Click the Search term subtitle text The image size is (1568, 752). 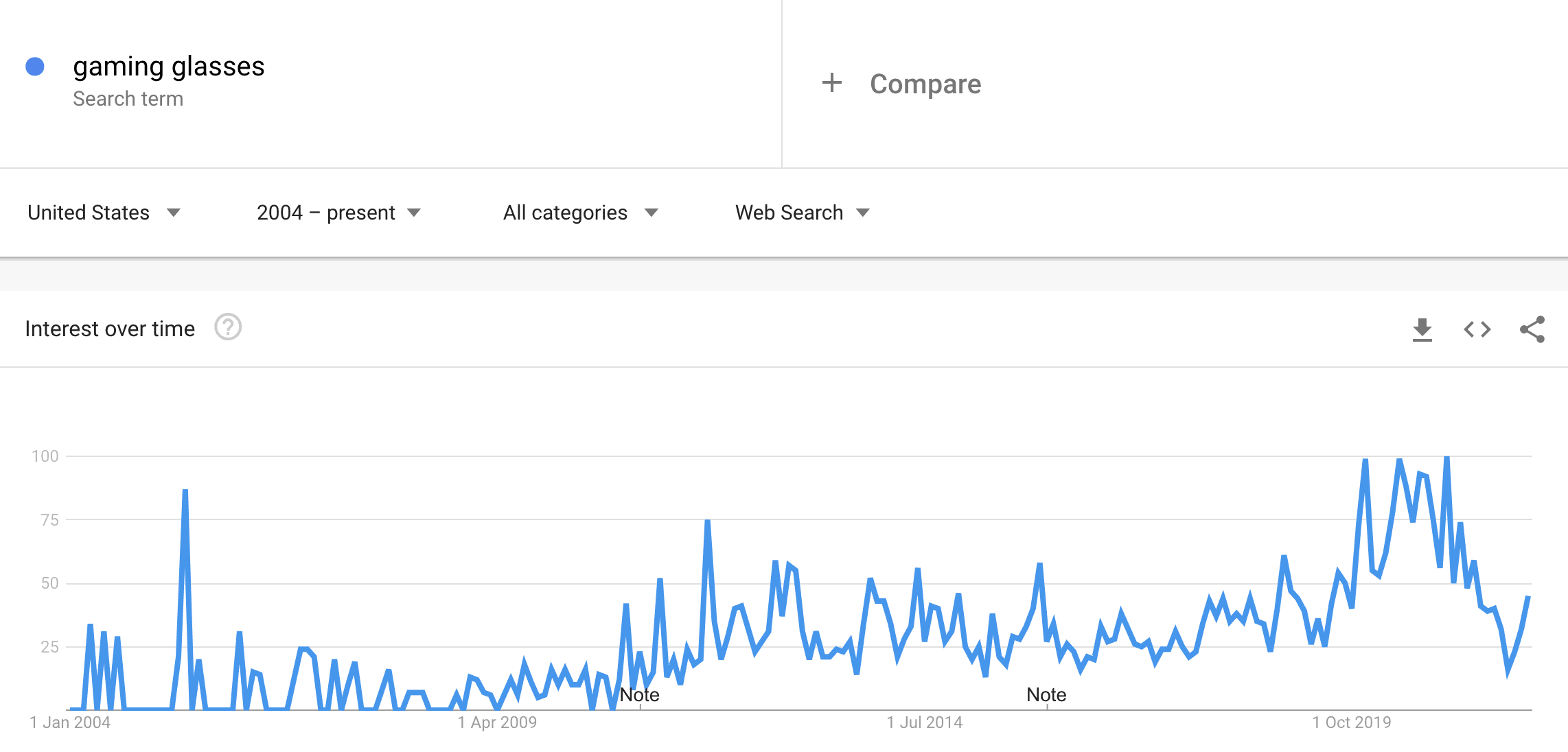(128, 99)
